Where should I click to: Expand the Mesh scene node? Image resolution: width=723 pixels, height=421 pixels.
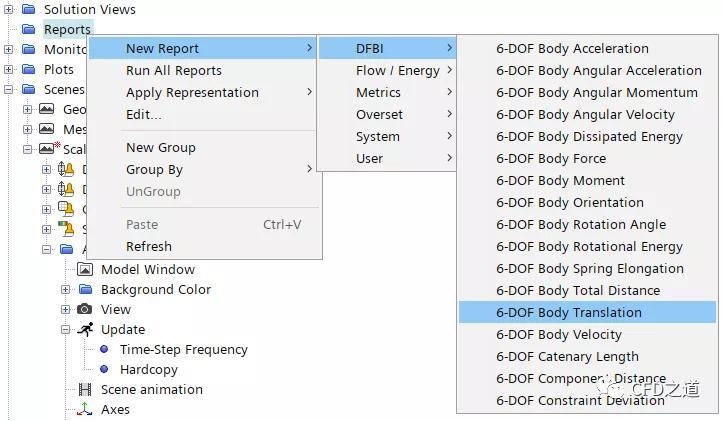coord(28,129)
